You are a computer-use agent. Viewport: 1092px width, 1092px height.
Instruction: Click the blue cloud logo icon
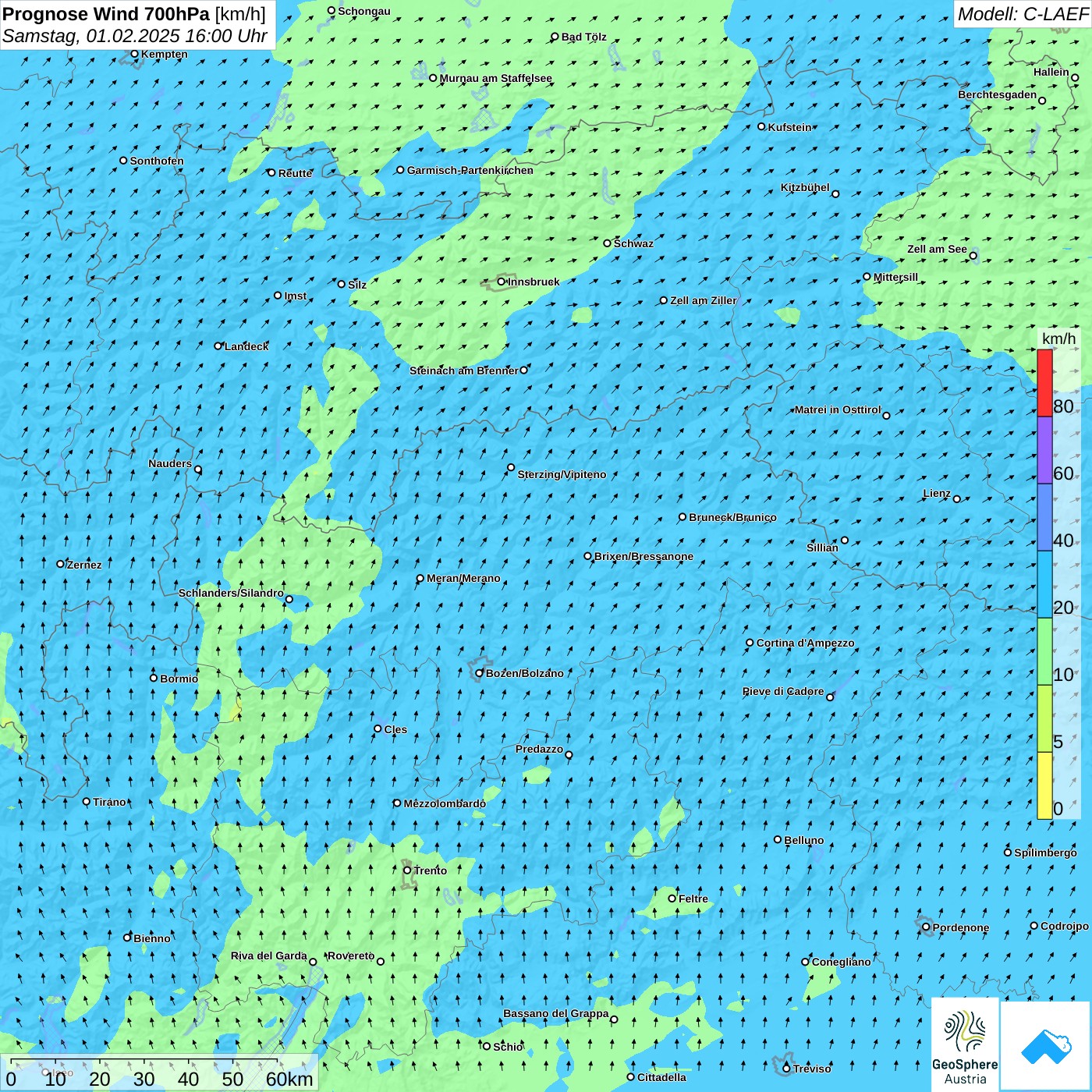[x=1045, y=1046]
